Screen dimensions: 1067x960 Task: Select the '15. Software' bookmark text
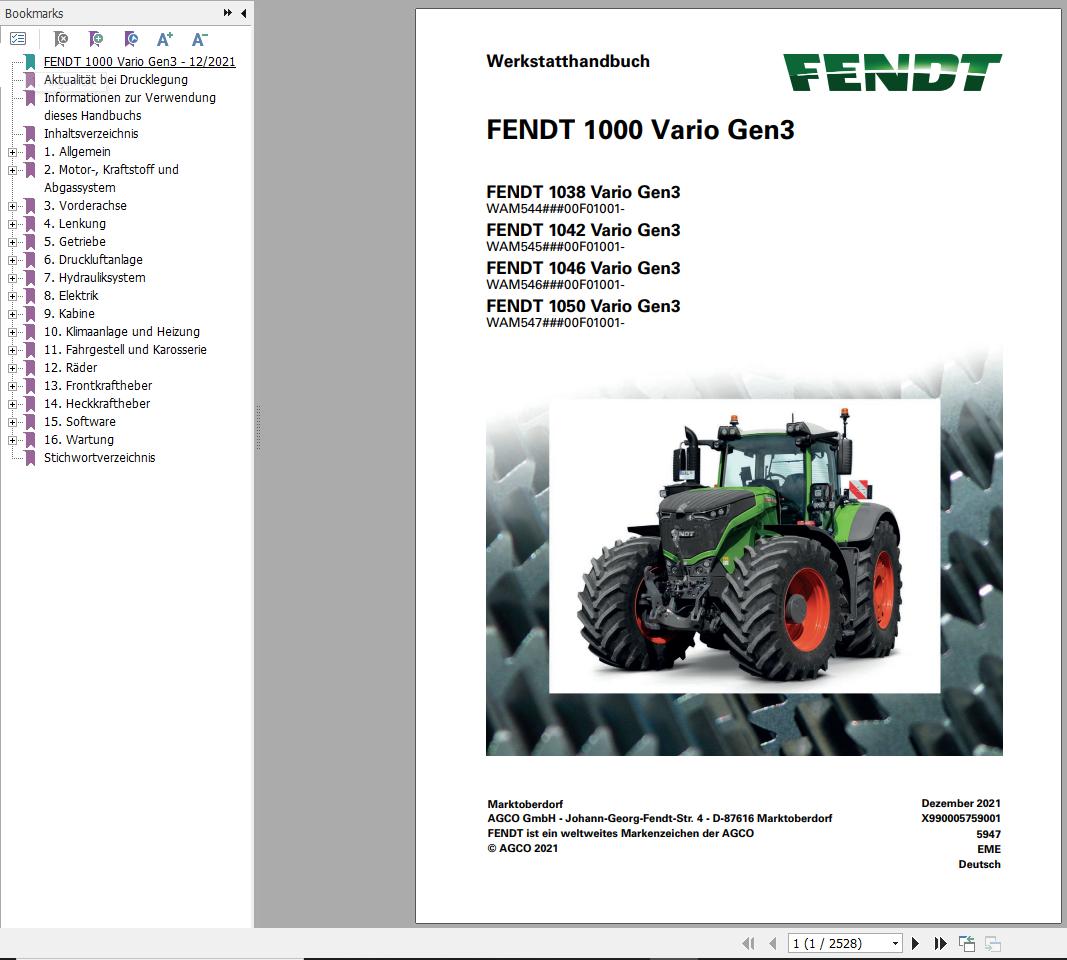coord(80,422)
